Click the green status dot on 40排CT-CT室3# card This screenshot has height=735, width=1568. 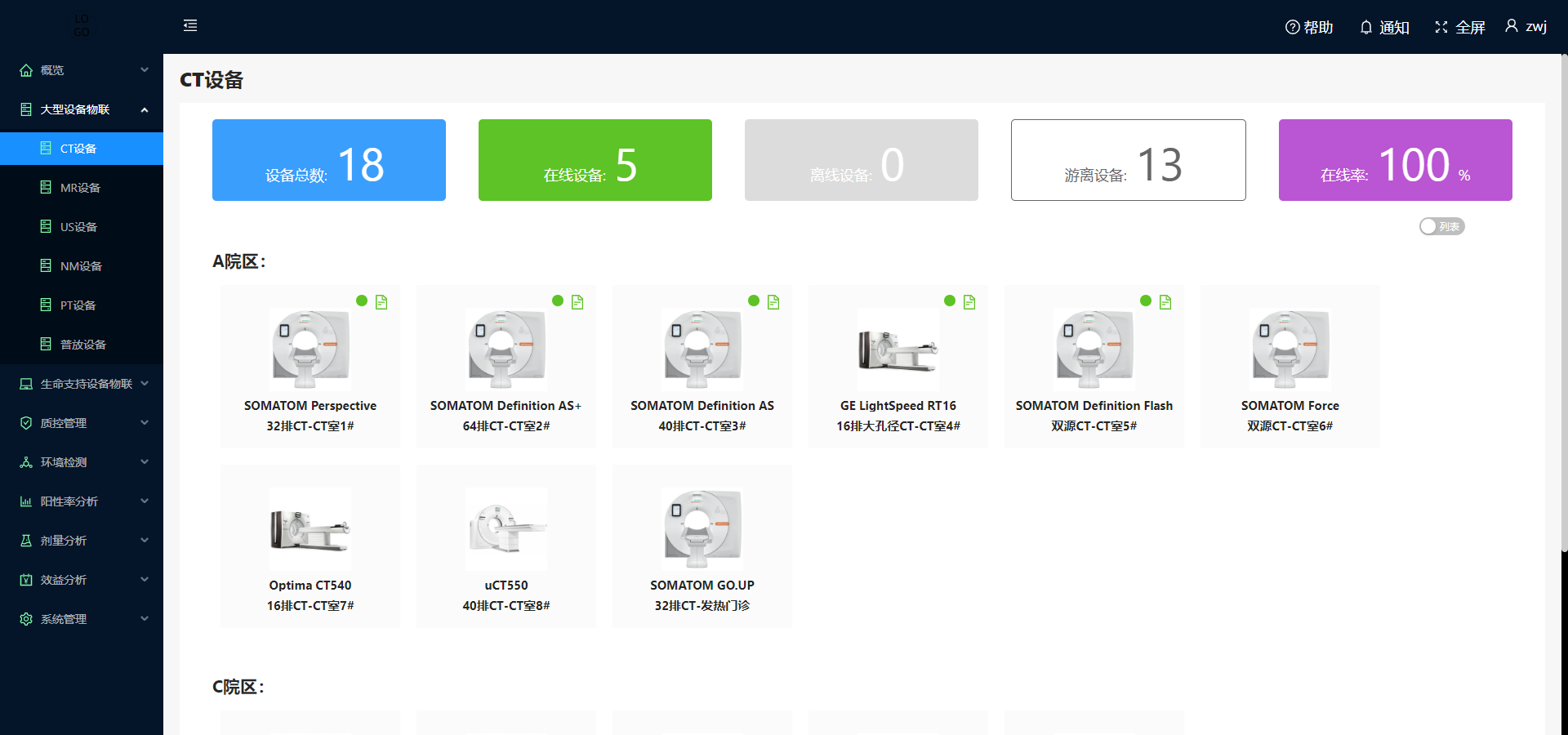754,301
